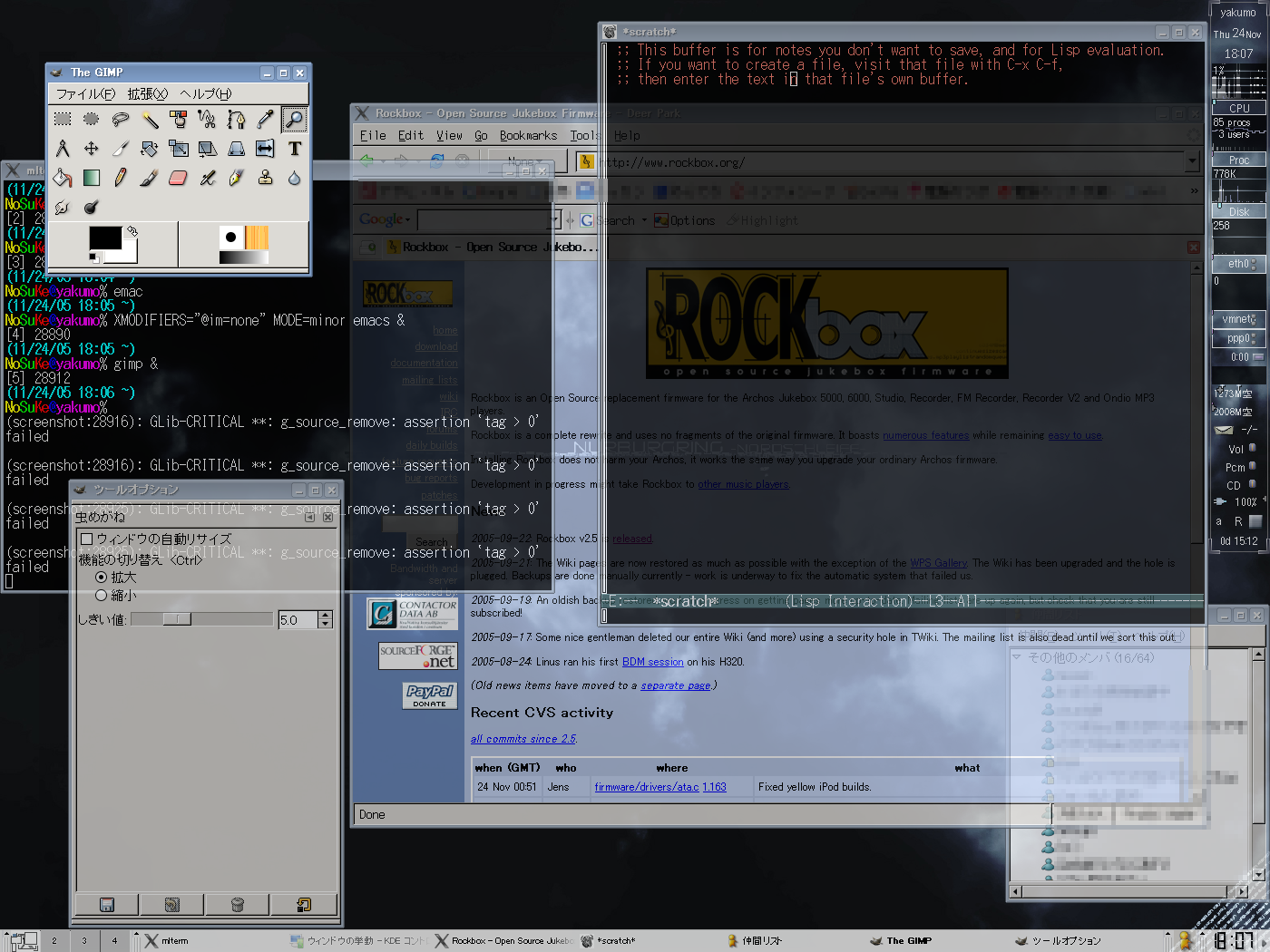Open the browser Bookmarks menu
This screenshot has height=952, width=1270.
coord(528,135)
